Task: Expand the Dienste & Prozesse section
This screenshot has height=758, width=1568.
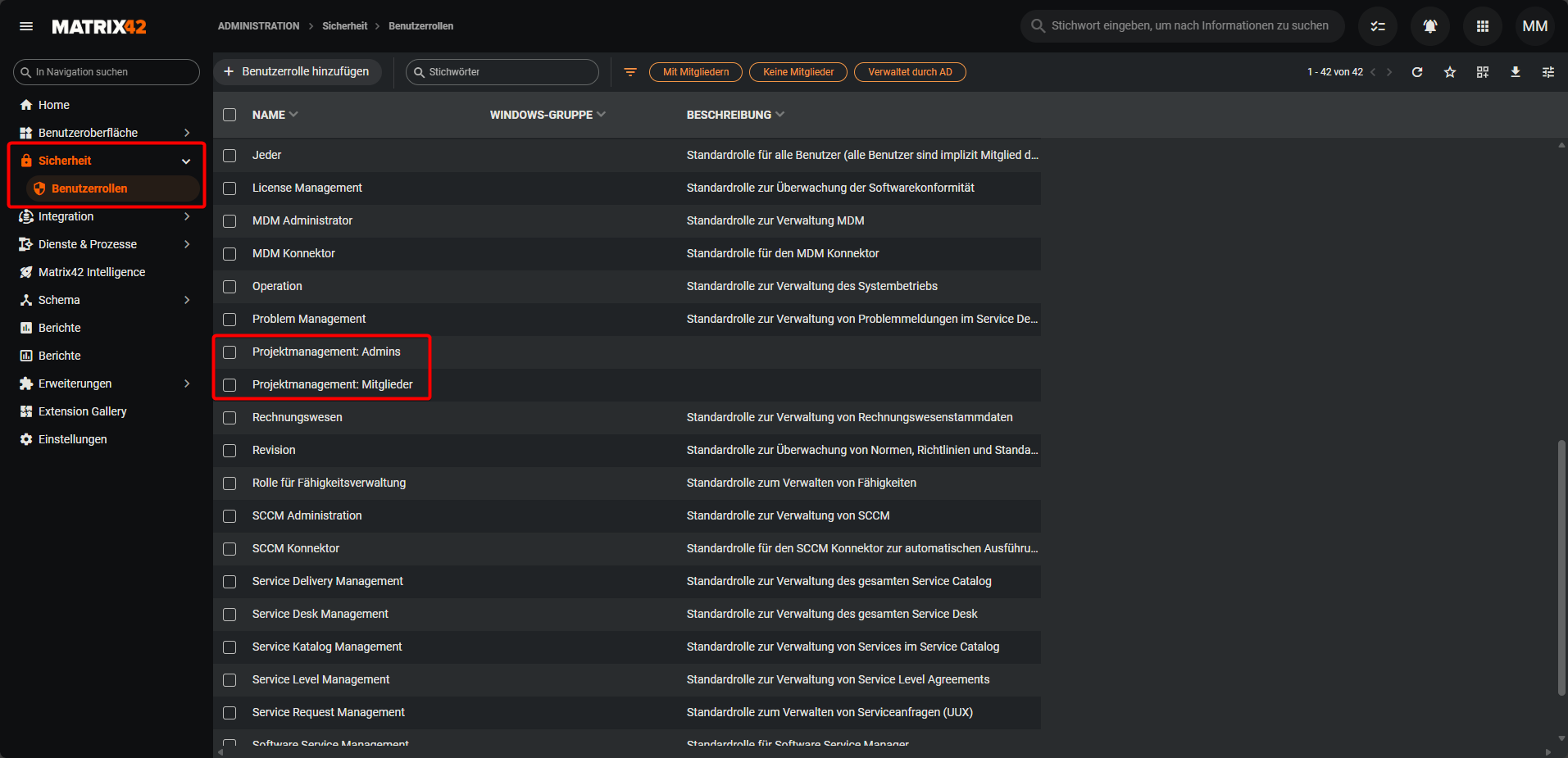Action: (x=187, y=244)
